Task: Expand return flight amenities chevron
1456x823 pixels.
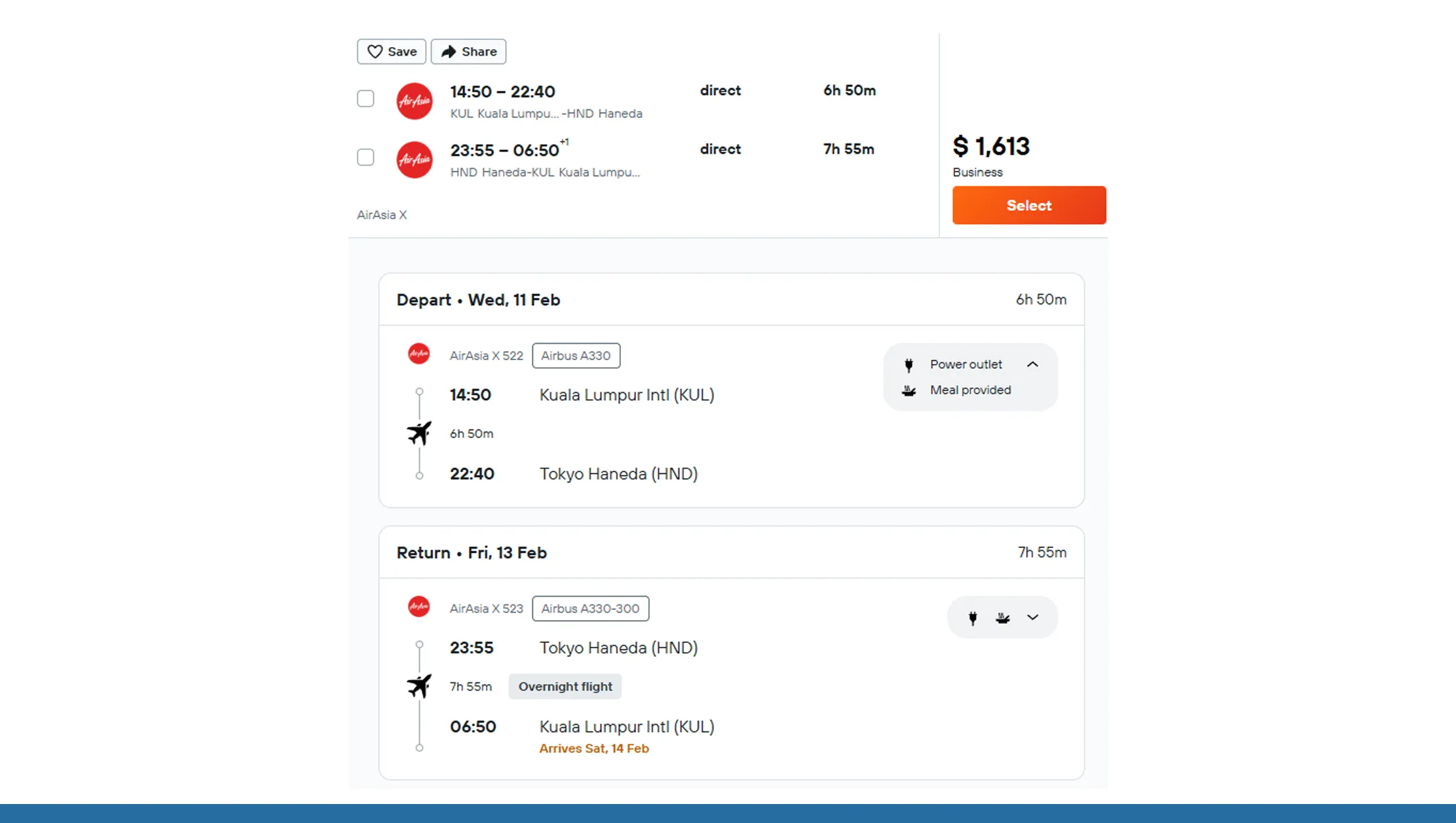Action: [1032, 617]
